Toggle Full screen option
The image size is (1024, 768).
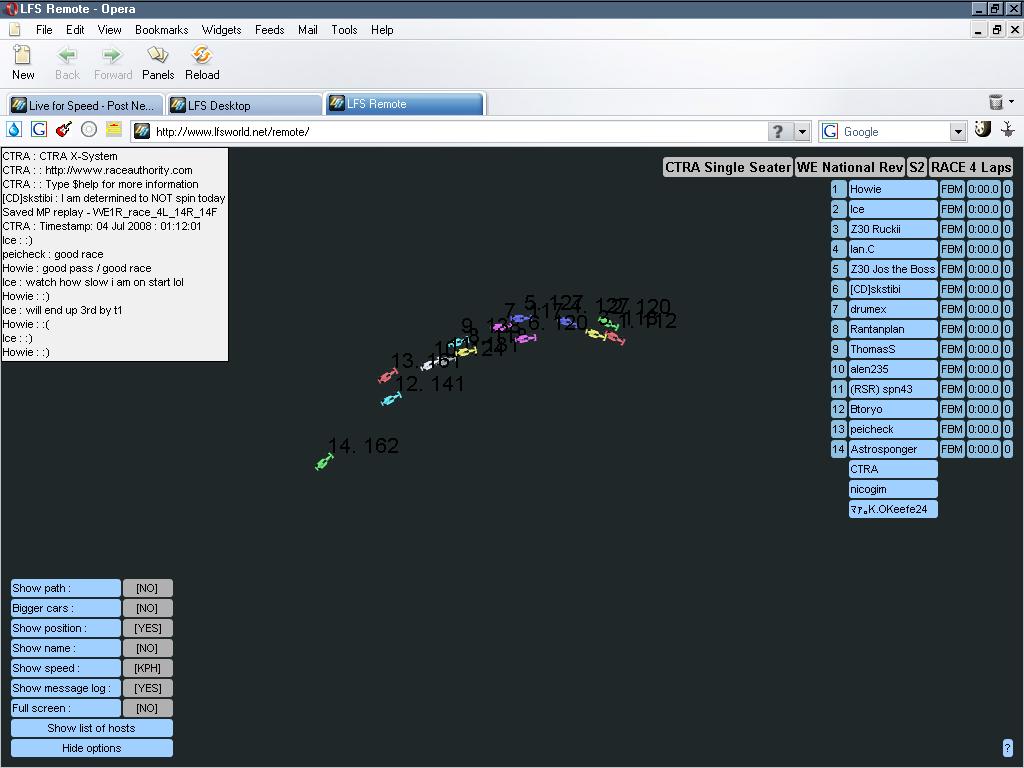(x=148, y=709)
